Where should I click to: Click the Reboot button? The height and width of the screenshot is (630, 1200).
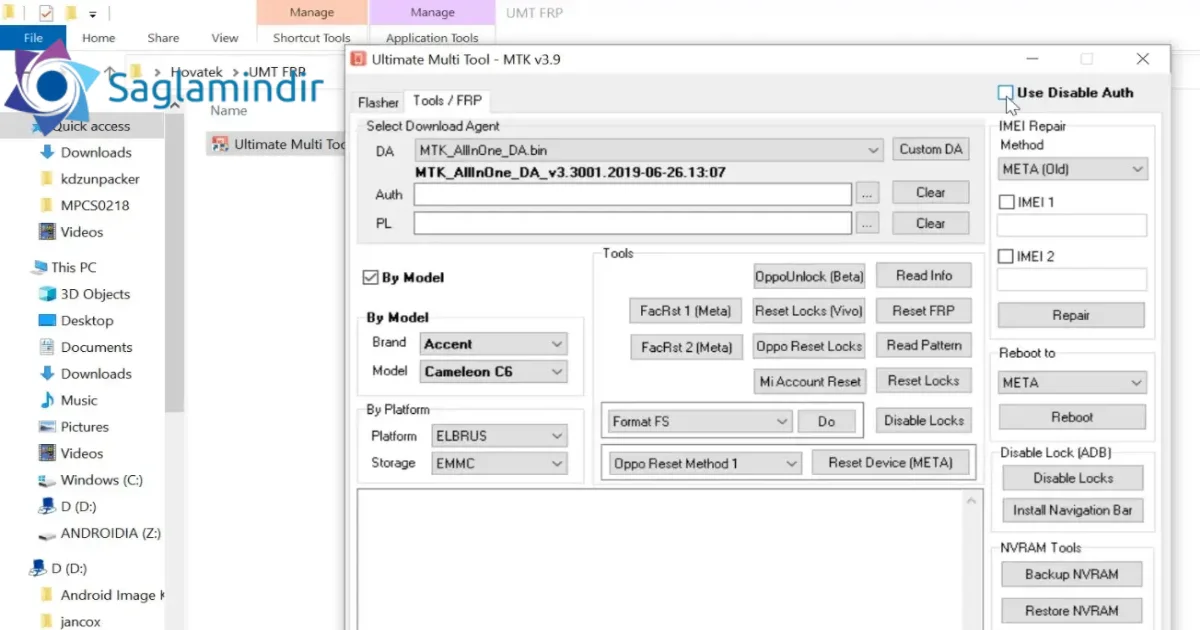coord(1072,417)
